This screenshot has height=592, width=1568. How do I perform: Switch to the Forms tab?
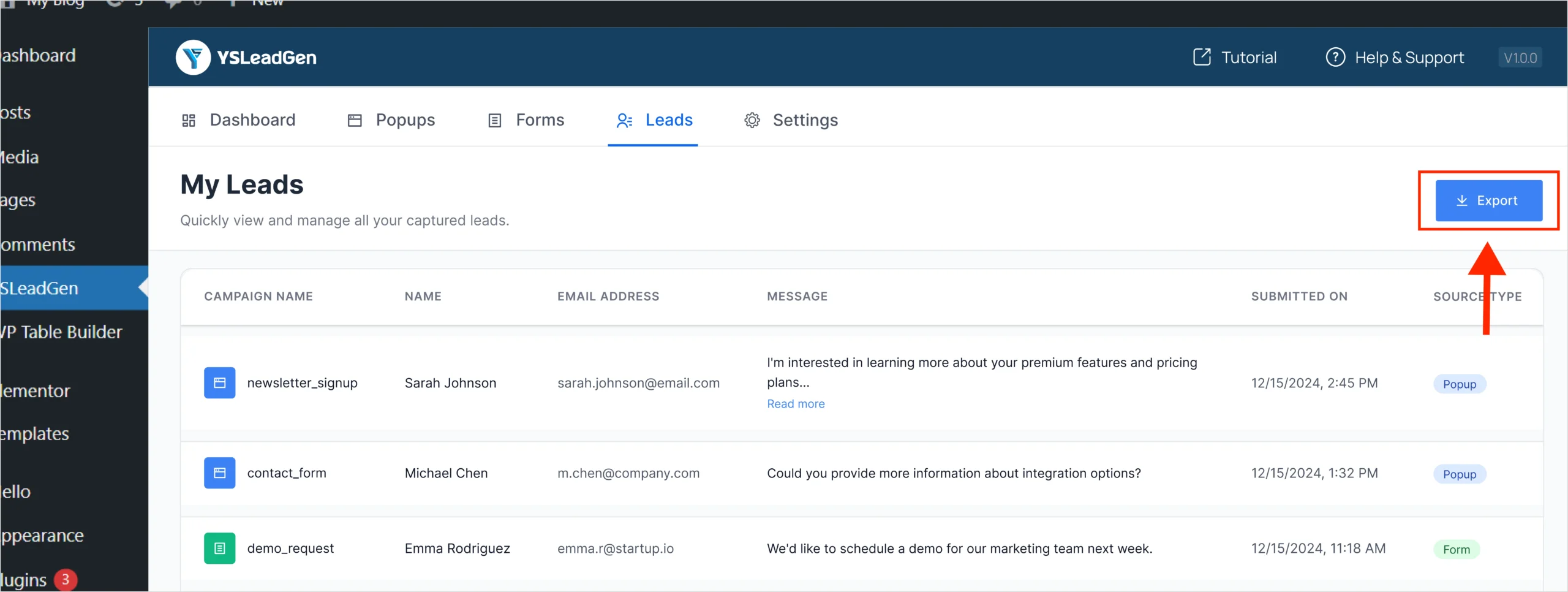click(526, 120)
